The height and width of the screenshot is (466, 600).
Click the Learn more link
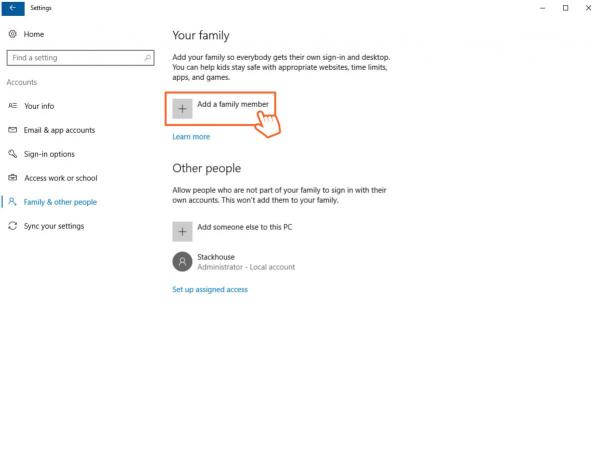point(191,137)
